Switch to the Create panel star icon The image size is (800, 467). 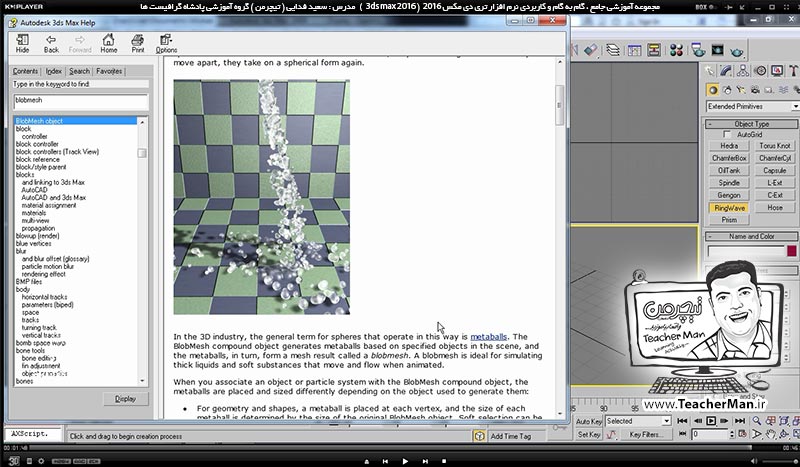coord(710,70)
